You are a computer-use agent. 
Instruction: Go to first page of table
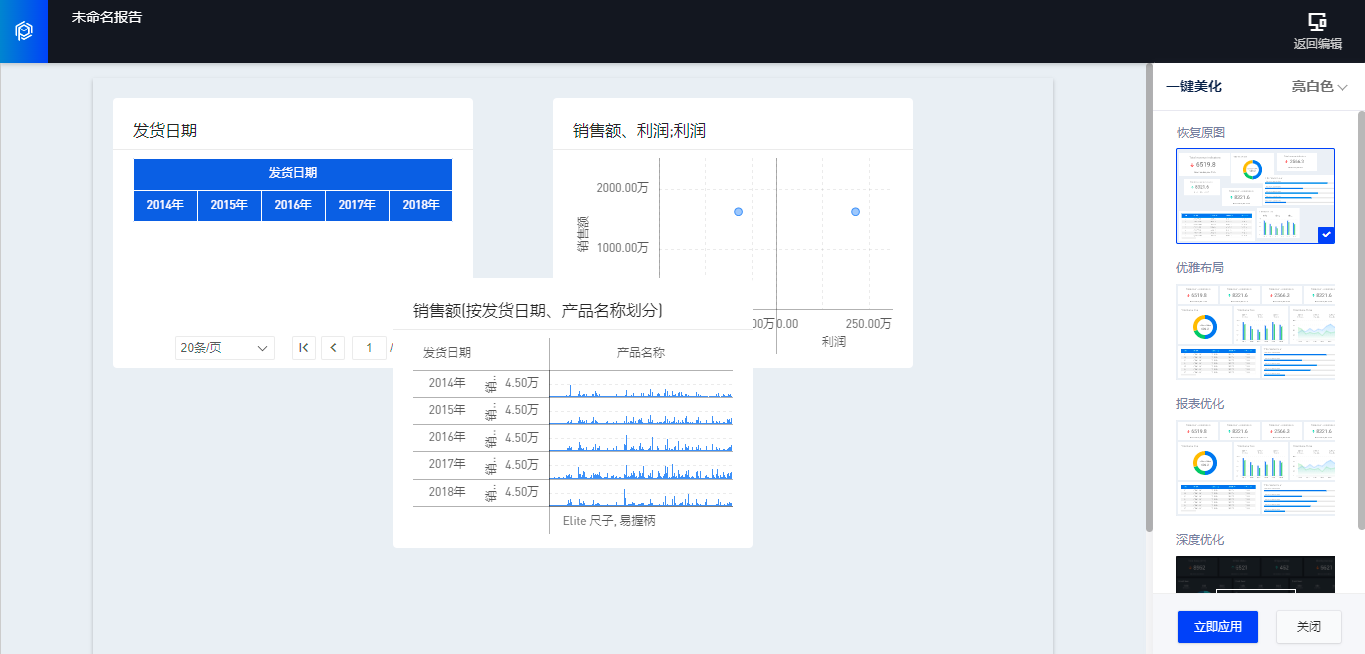[304, 347]
